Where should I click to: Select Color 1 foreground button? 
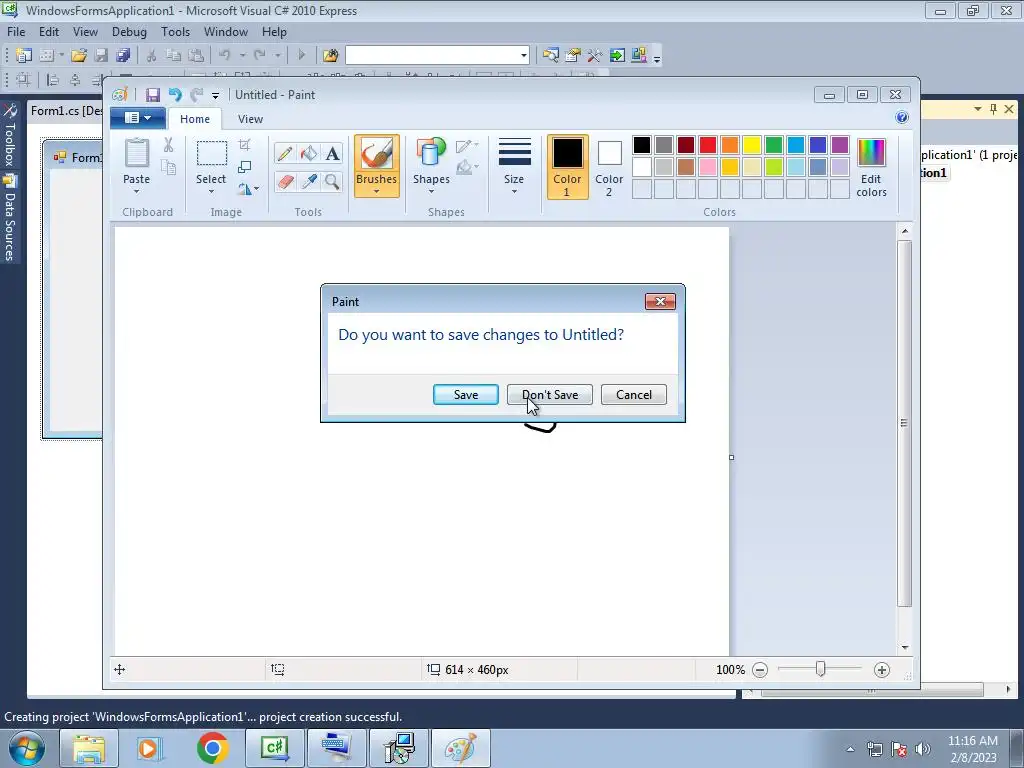pos(567,167)
